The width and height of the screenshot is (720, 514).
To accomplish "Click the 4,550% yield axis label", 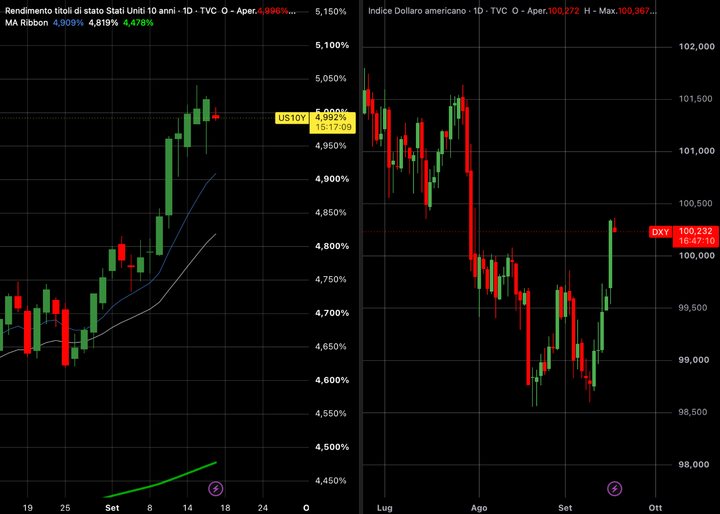I will tap(331, 414).
